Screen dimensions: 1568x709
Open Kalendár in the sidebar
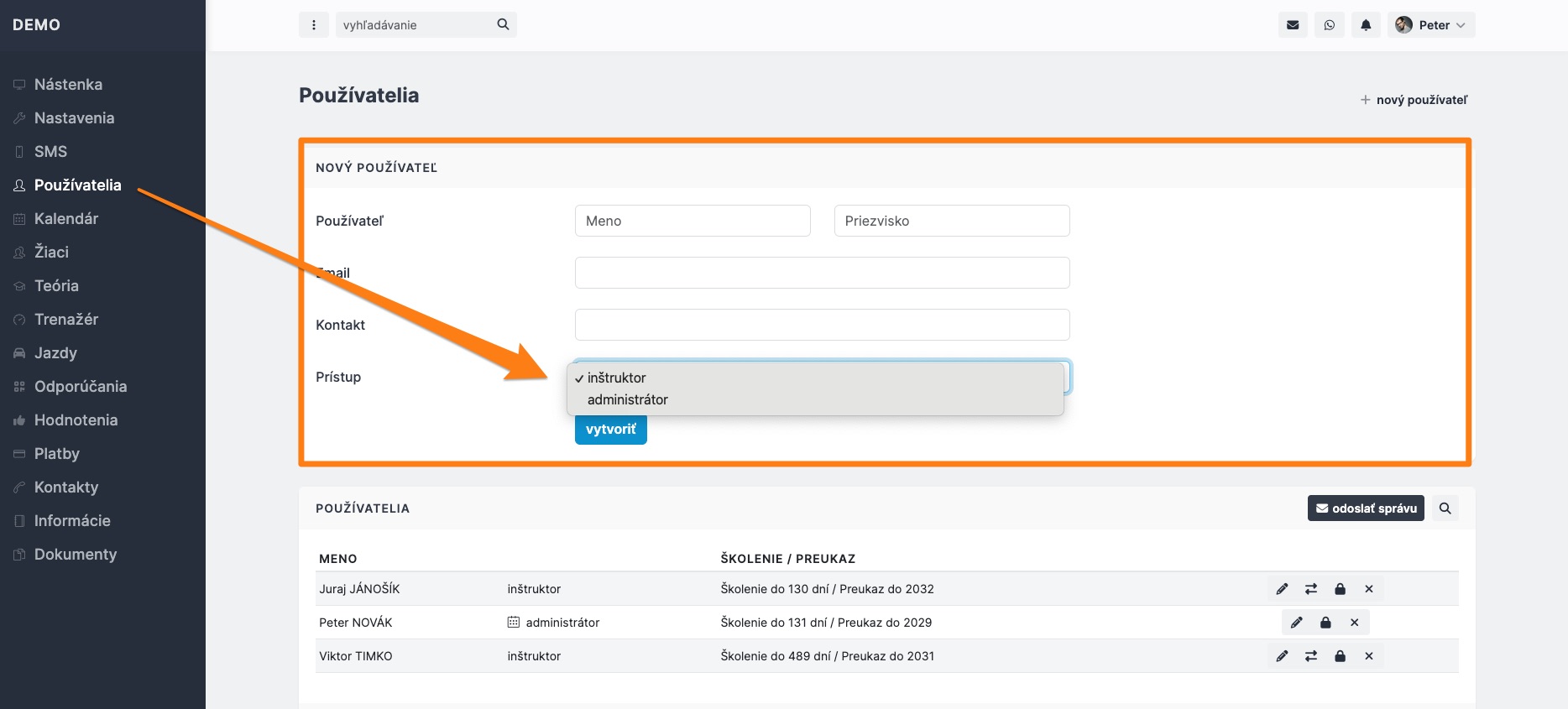point(66,219)
